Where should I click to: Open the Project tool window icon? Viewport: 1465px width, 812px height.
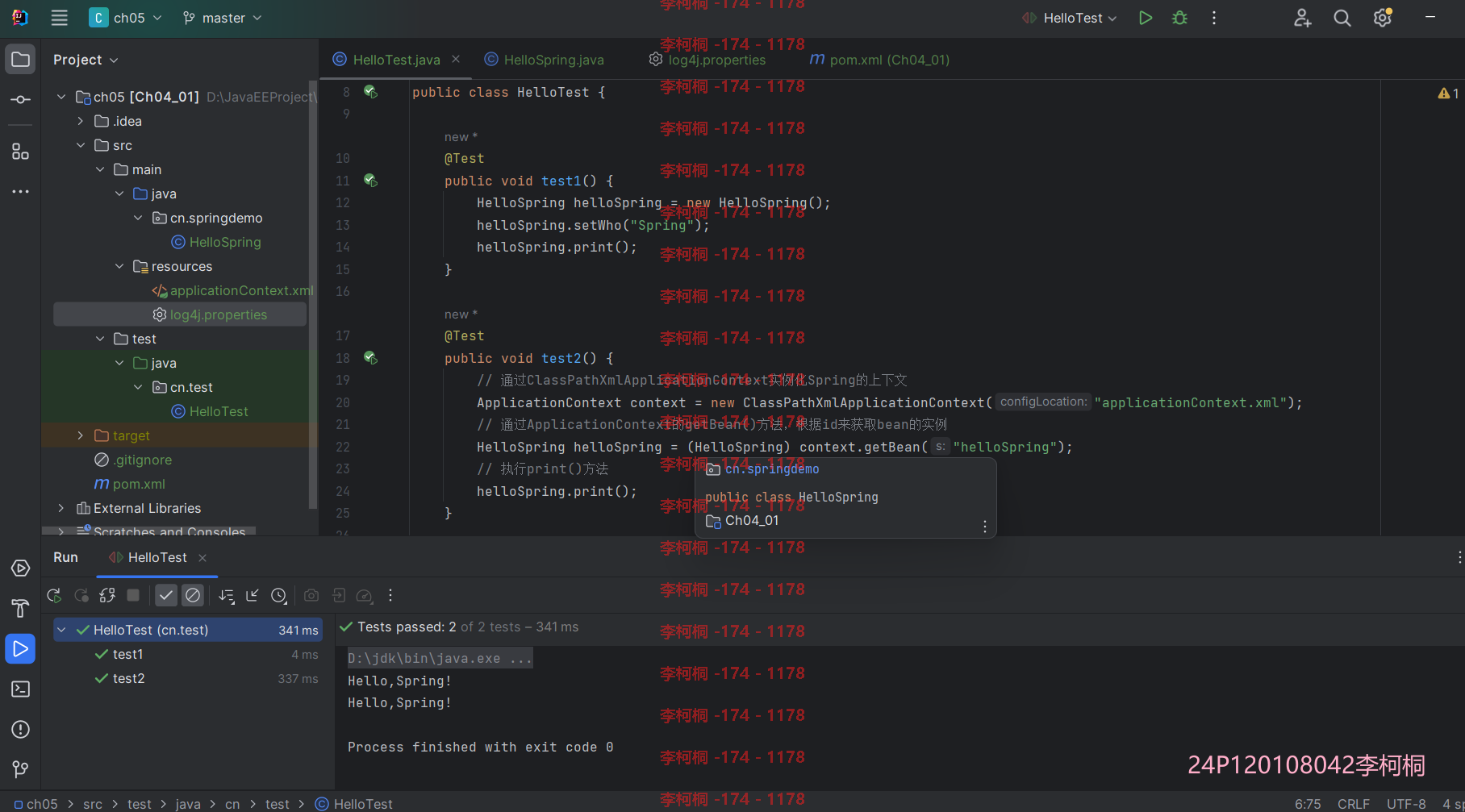(x=20, y=59)
